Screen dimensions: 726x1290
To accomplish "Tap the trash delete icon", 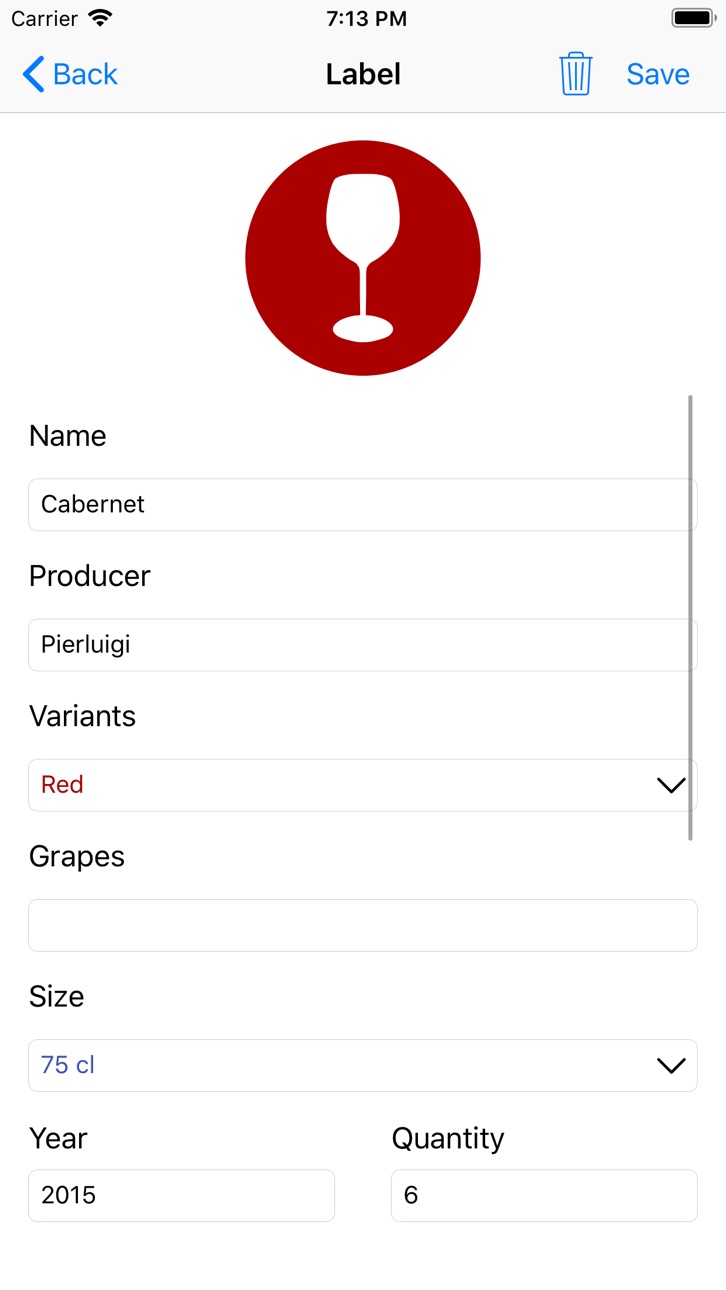I will (x=575, y=74).
